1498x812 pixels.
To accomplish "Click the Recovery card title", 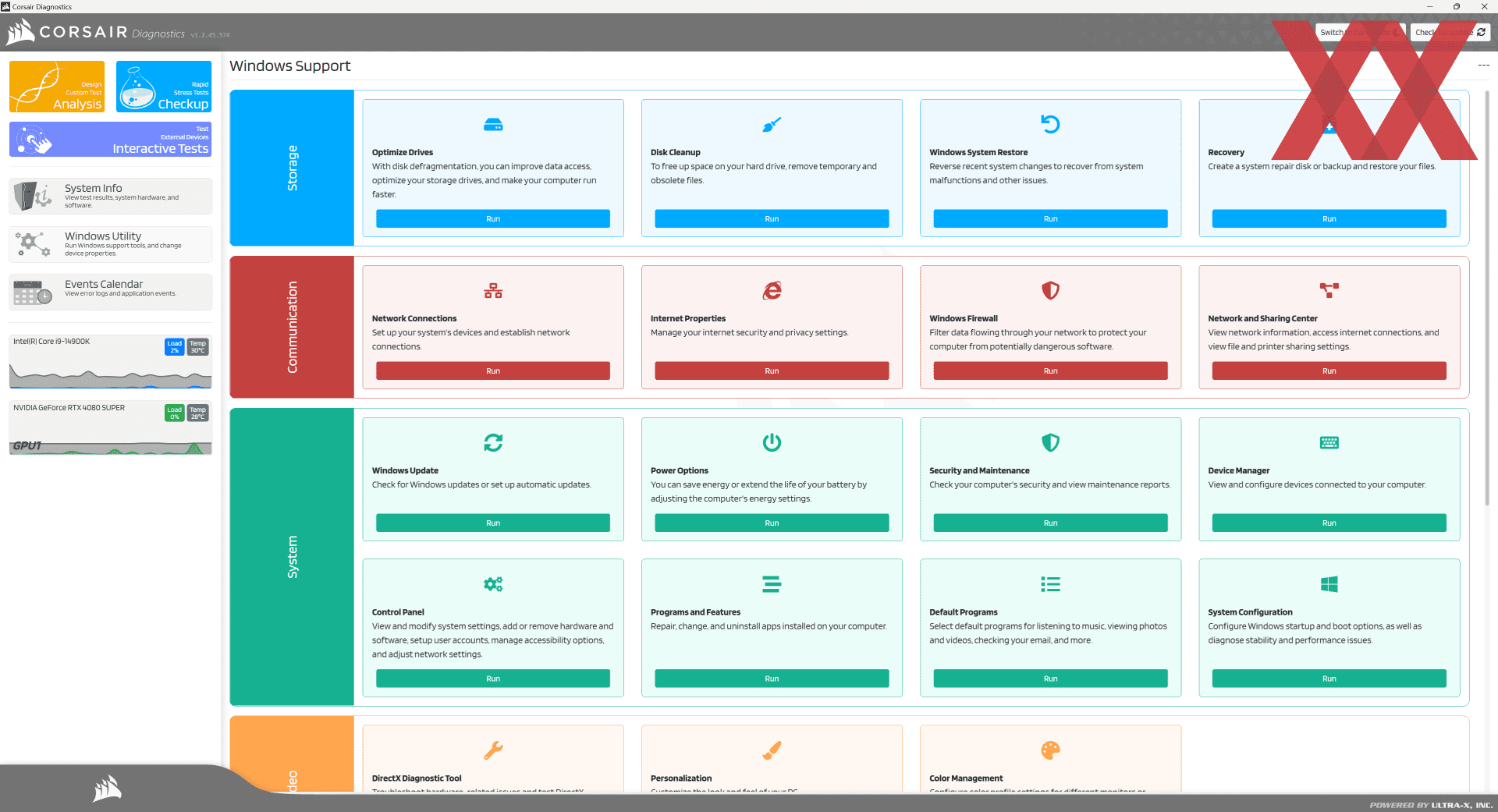I will [1226, 153].
